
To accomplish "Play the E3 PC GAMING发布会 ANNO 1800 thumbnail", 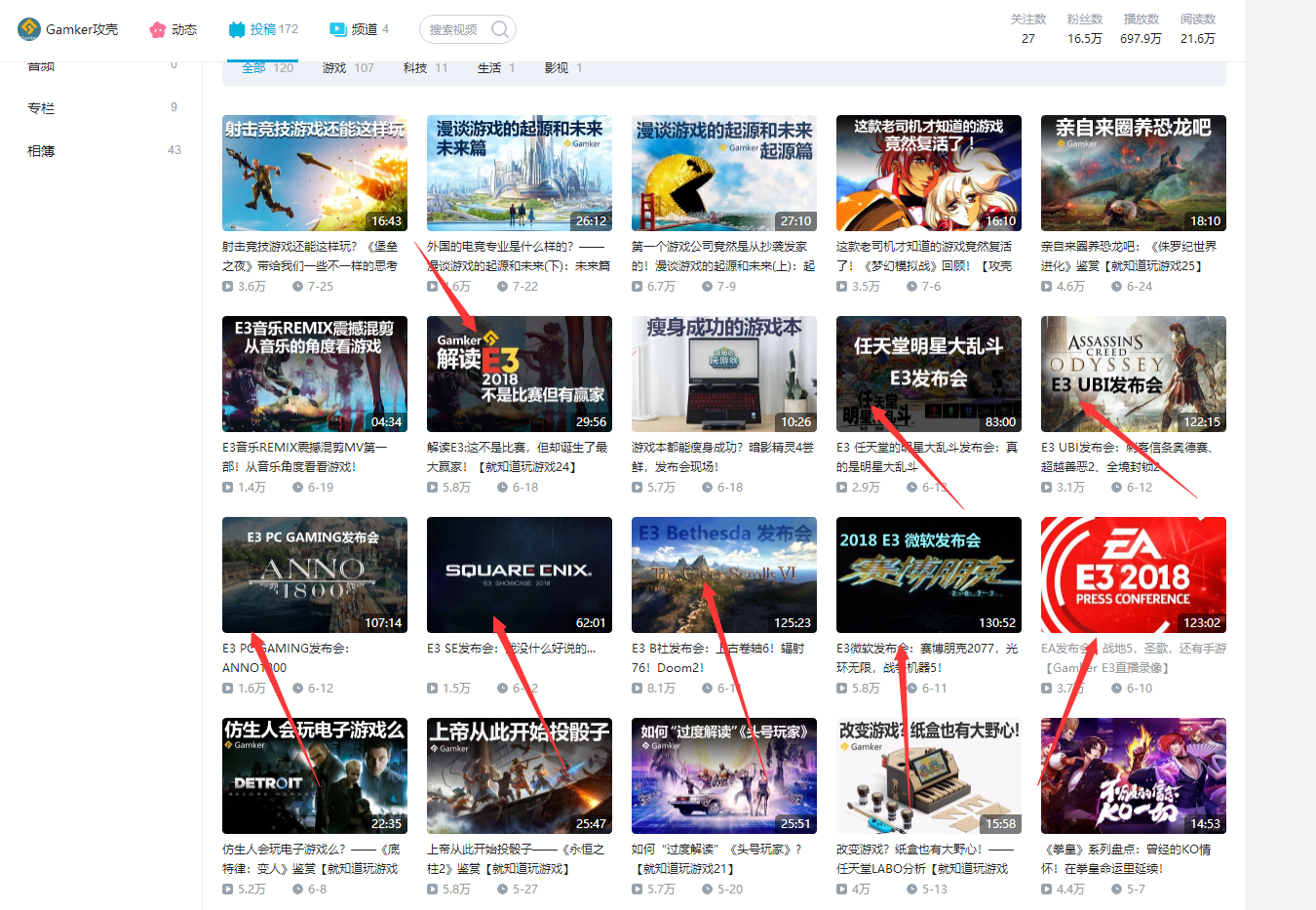I will 315,575.
